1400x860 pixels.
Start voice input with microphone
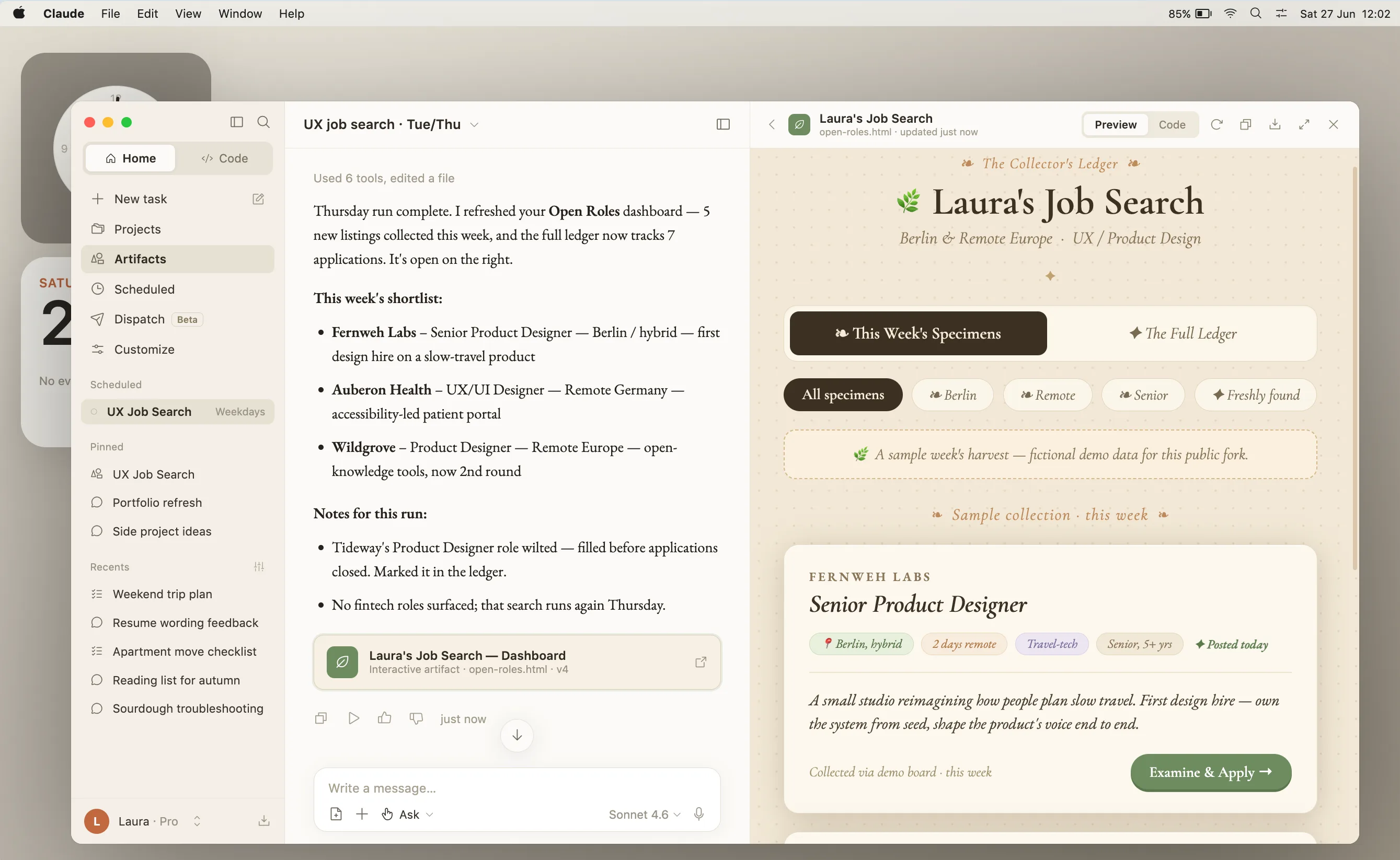699,814
